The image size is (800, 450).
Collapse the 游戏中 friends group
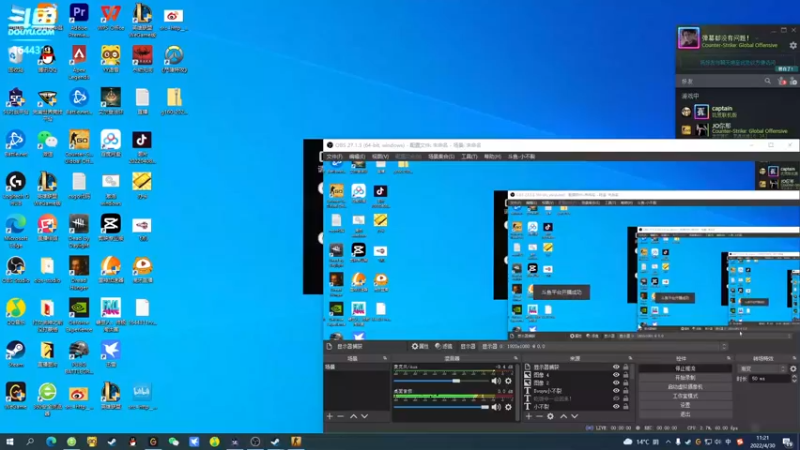[x=690, y=96]
